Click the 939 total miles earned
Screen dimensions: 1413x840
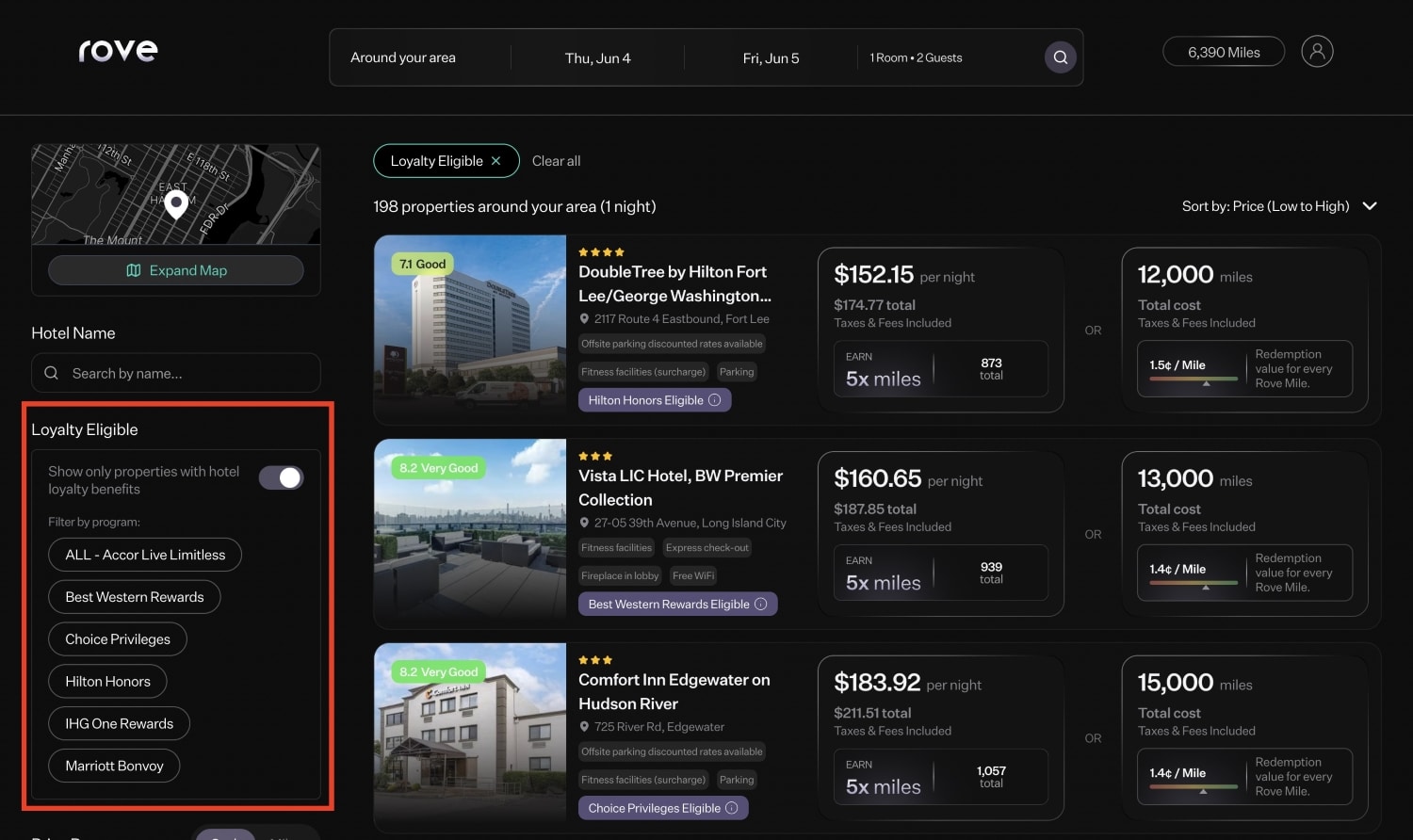[x=991, y=573]
